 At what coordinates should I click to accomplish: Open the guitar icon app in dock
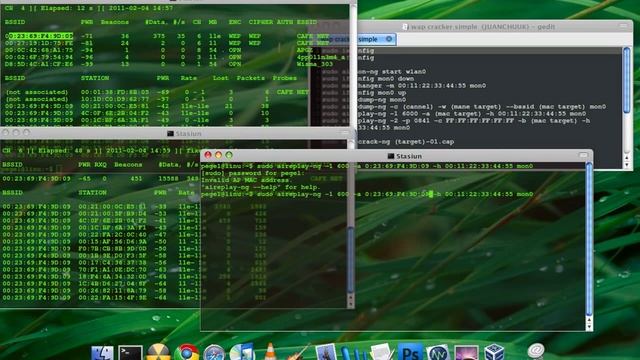tap(298, 352)
